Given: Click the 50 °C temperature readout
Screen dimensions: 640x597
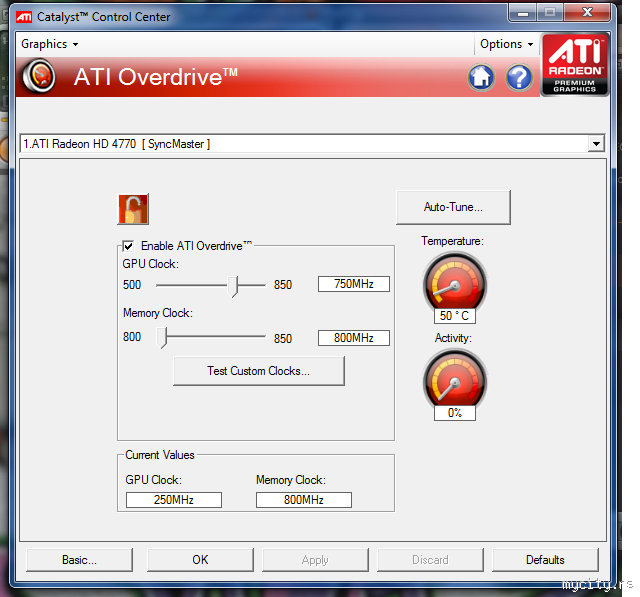Looking at the screenshot, I should tap(455, 316).
